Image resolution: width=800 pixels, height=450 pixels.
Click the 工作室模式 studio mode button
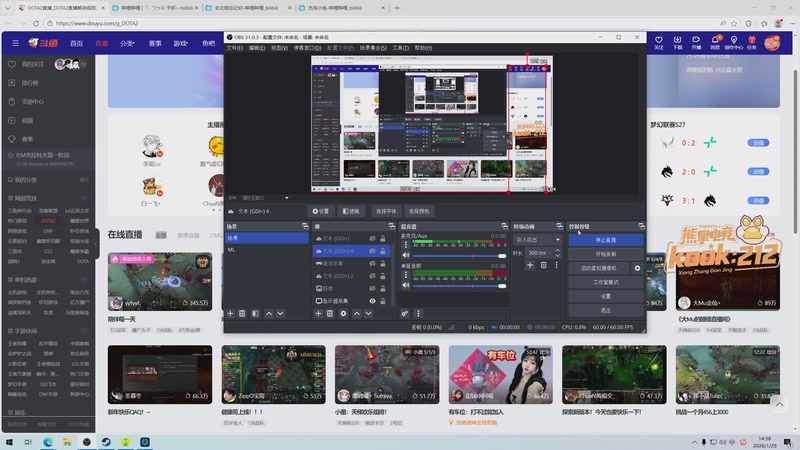point(606,282)
